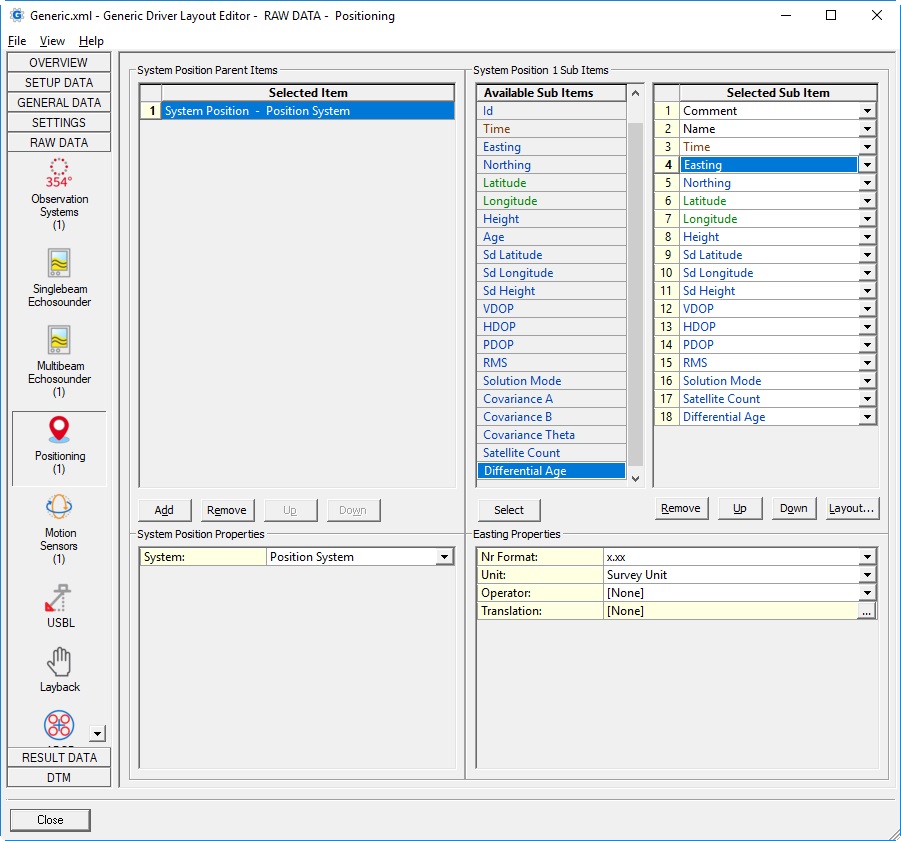Open the Multibeam Echosounder section
Screen dimensions: 901x841
pyautogui.click(x=59, y=341)
